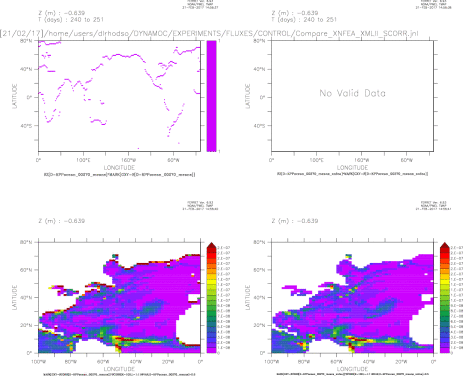Click the solid magenta colorbar of top-left plot

(211, 96)
